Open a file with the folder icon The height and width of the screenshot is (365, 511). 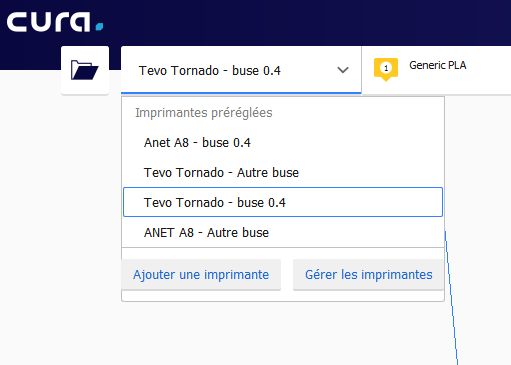(x=85, y=70)
